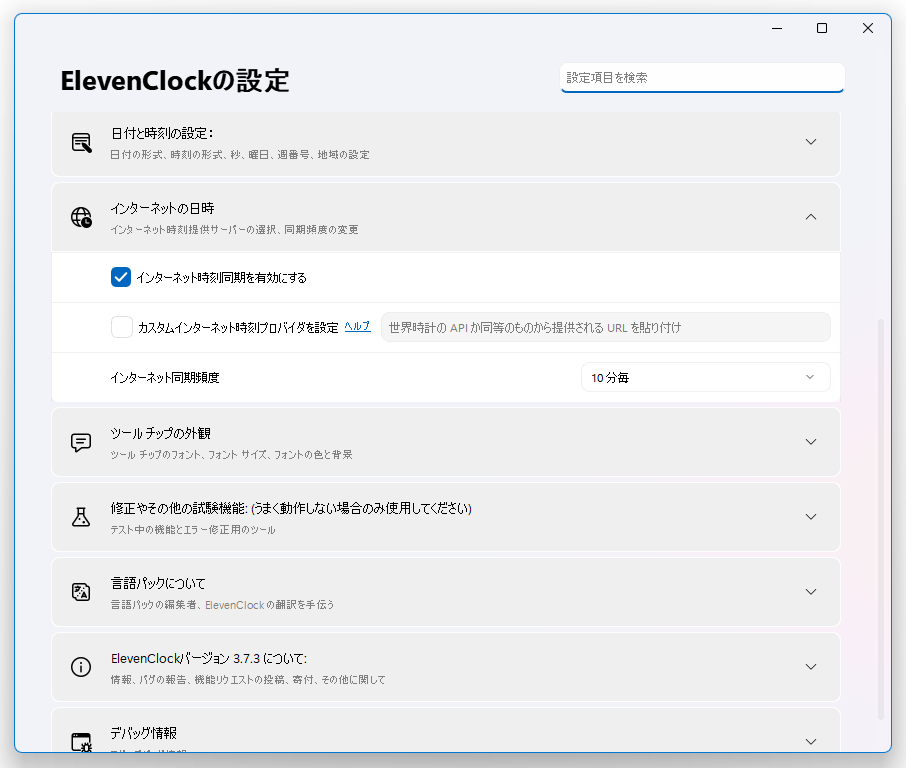Maximize the ElevenClock settings window

tap(822, 28)
